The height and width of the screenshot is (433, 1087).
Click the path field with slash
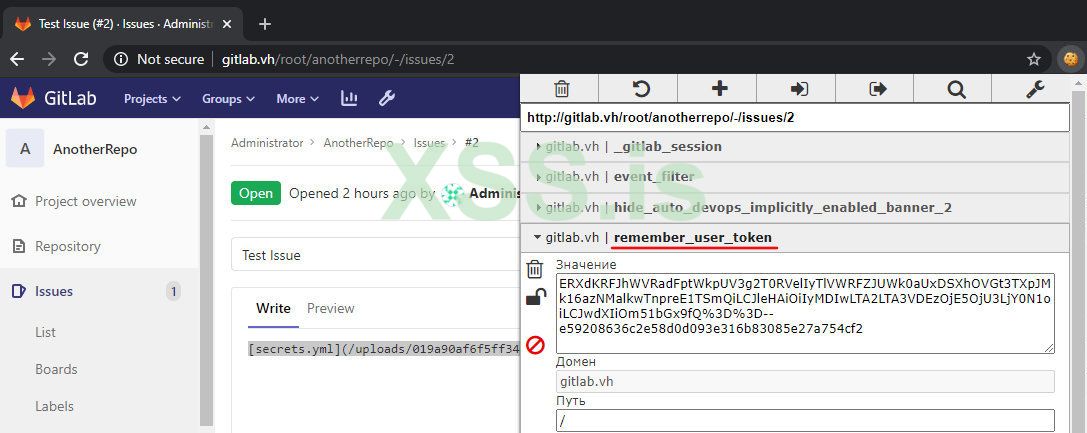point(805,421)
